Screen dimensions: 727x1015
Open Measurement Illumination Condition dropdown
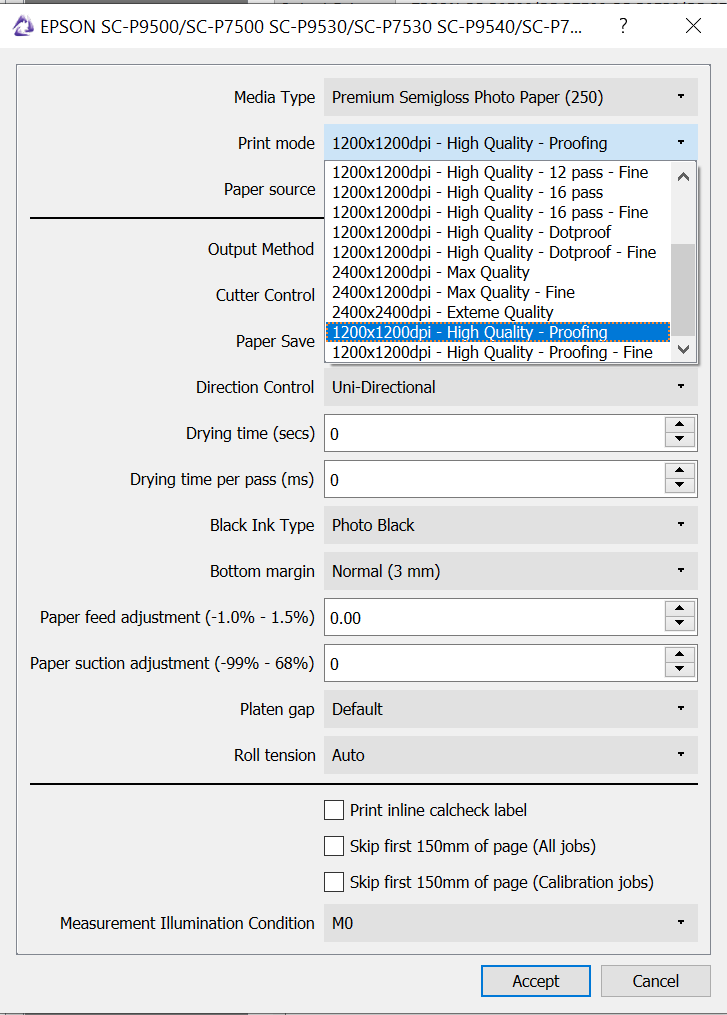point(511,923)
